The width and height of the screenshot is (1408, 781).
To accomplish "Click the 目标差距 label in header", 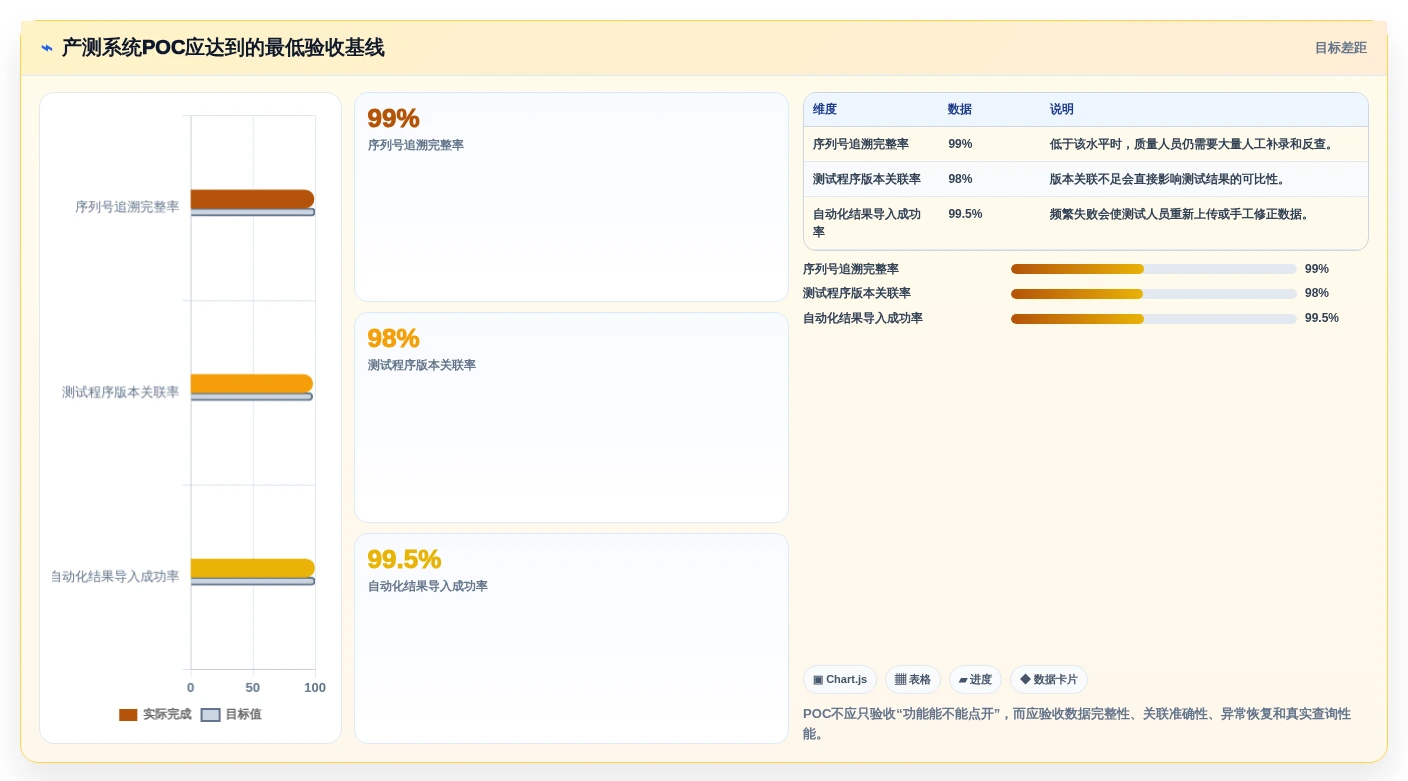I will tap(1340, 48).
